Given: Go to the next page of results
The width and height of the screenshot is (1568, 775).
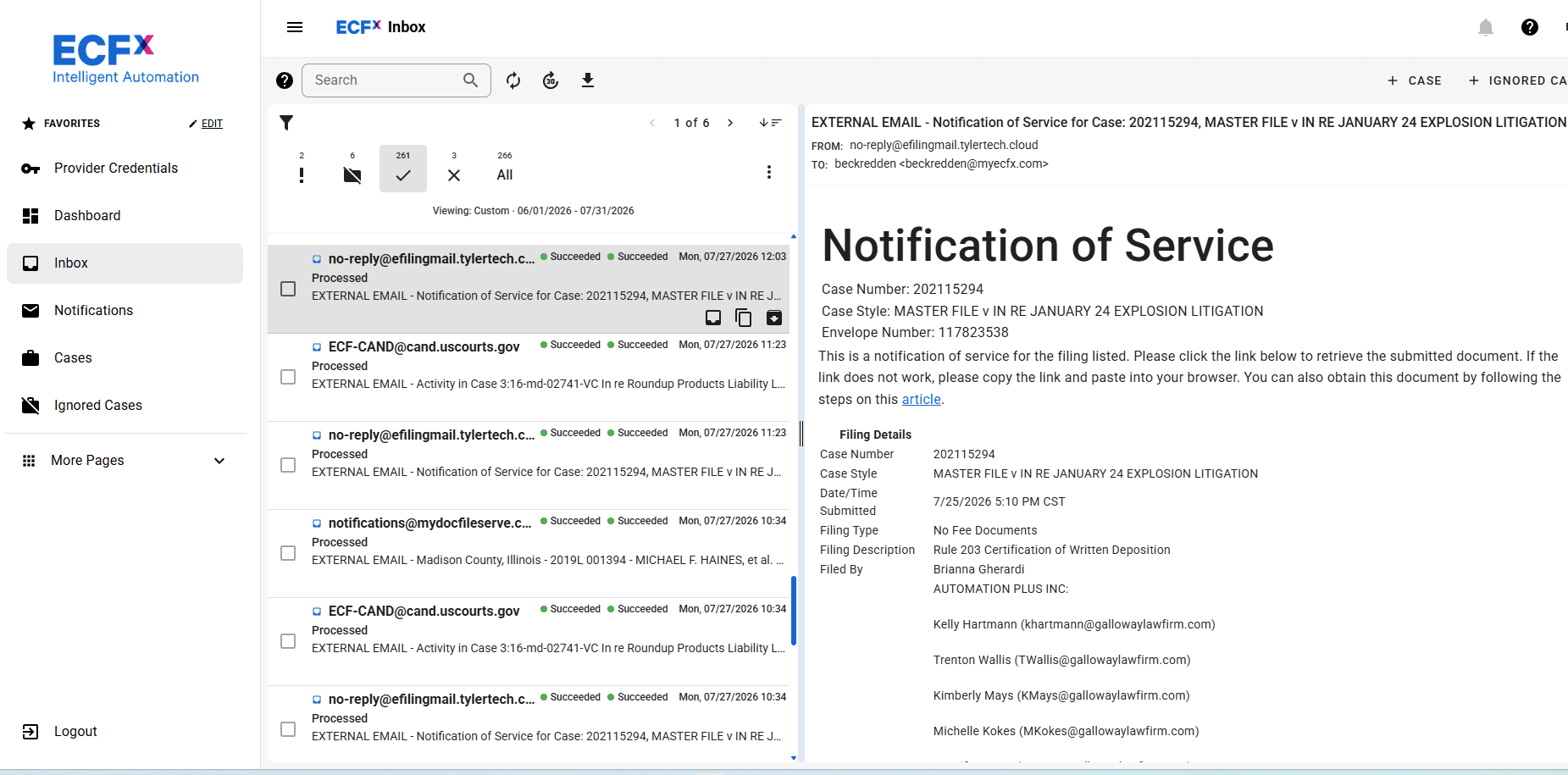Looking at the screenshot, I should coord(730,123).
